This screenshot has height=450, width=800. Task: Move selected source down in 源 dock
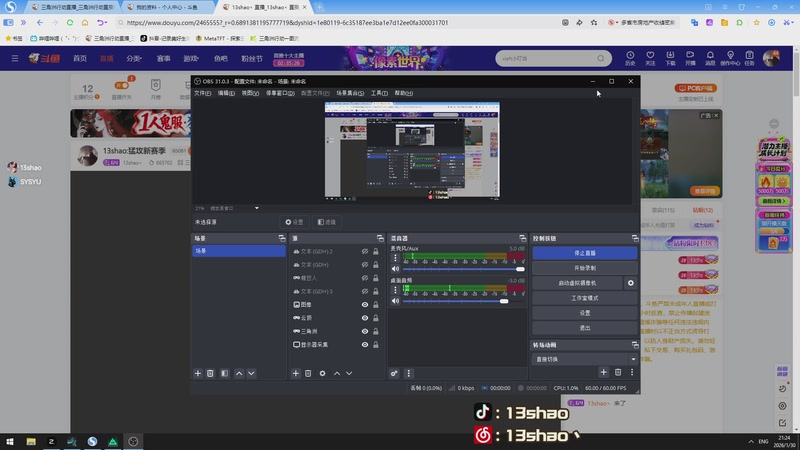click(349, 373)
